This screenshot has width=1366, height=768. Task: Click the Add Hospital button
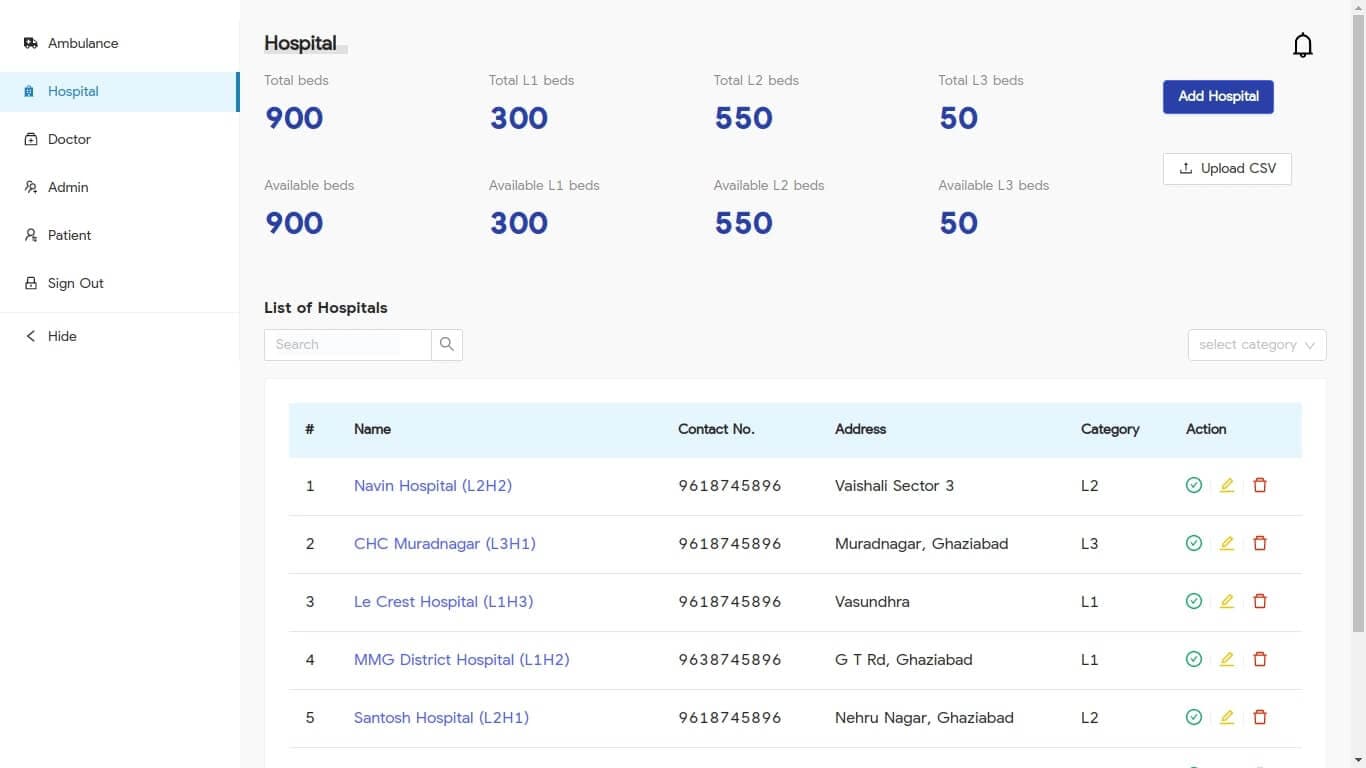[1218, 96]
